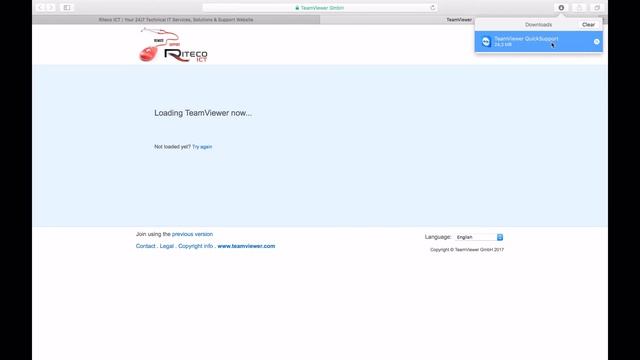The width and height of the screenshot is (640, 360).
Task: Click the Try again link
Action: tap(202, 147)
